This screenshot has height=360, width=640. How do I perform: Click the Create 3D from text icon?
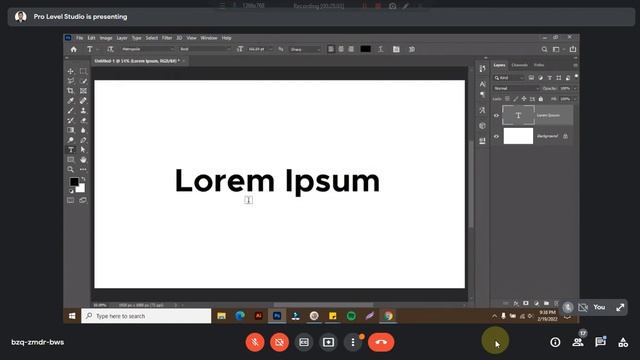coord(411,49)
